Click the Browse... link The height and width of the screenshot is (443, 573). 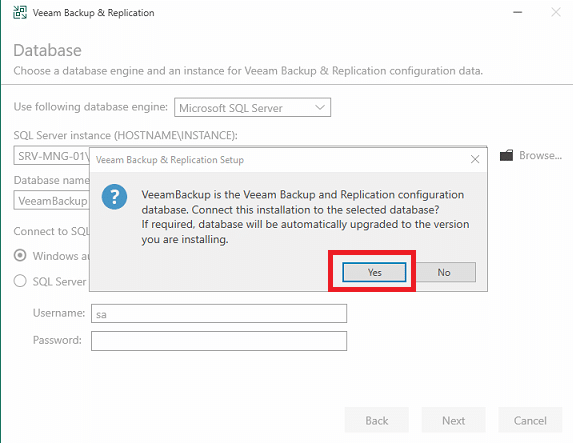coord(540,155)
